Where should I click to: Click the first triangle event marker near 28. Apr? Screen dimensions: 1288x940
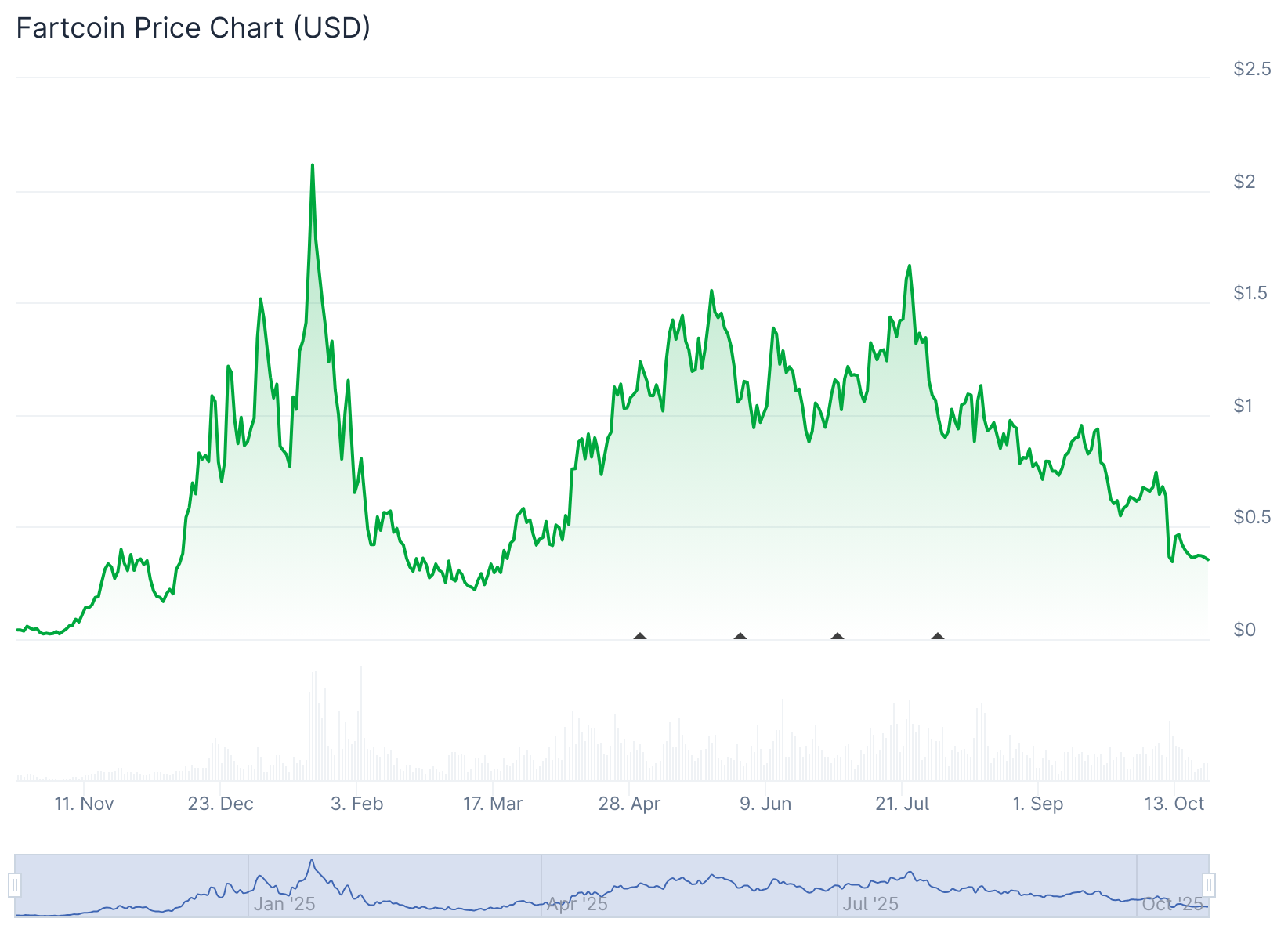(640, 636)
